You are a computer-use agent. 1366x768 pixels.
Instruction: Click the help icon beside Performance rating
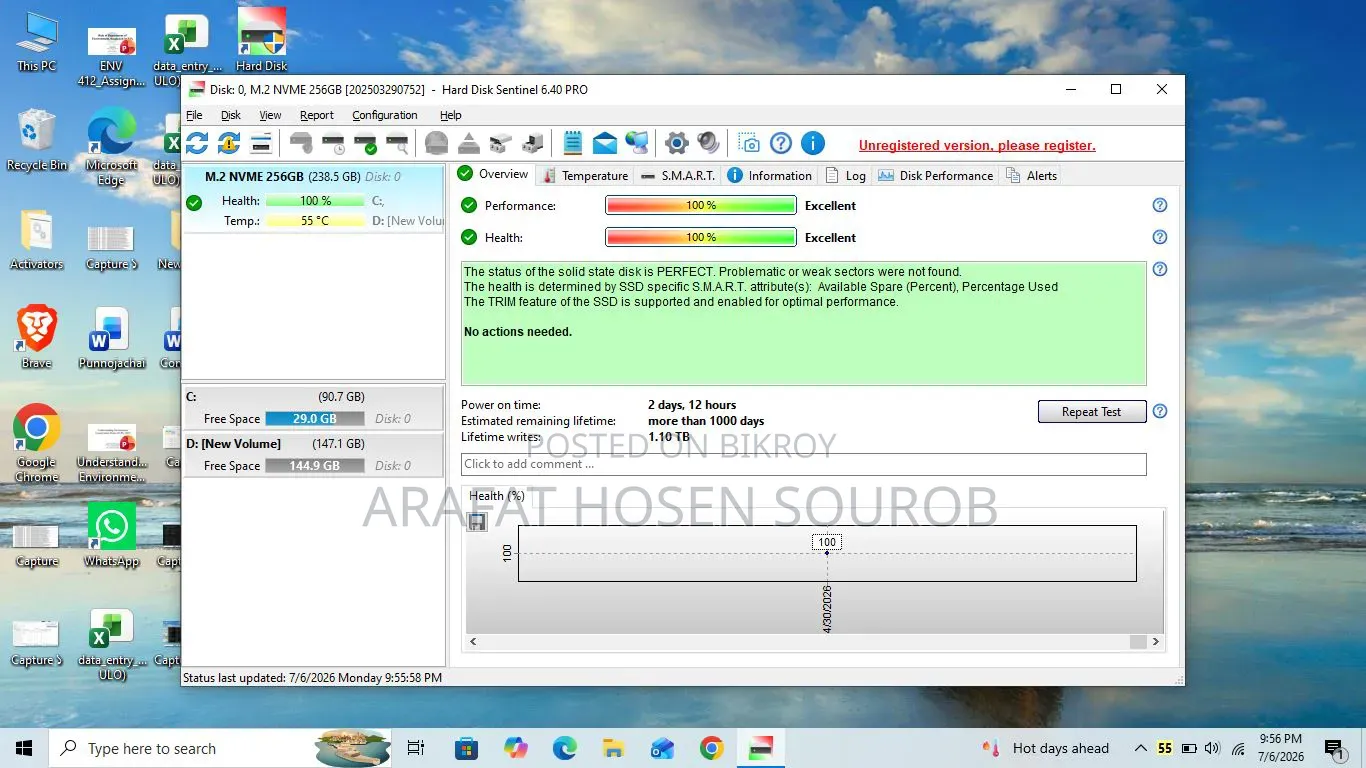(x=1160, y=205)
